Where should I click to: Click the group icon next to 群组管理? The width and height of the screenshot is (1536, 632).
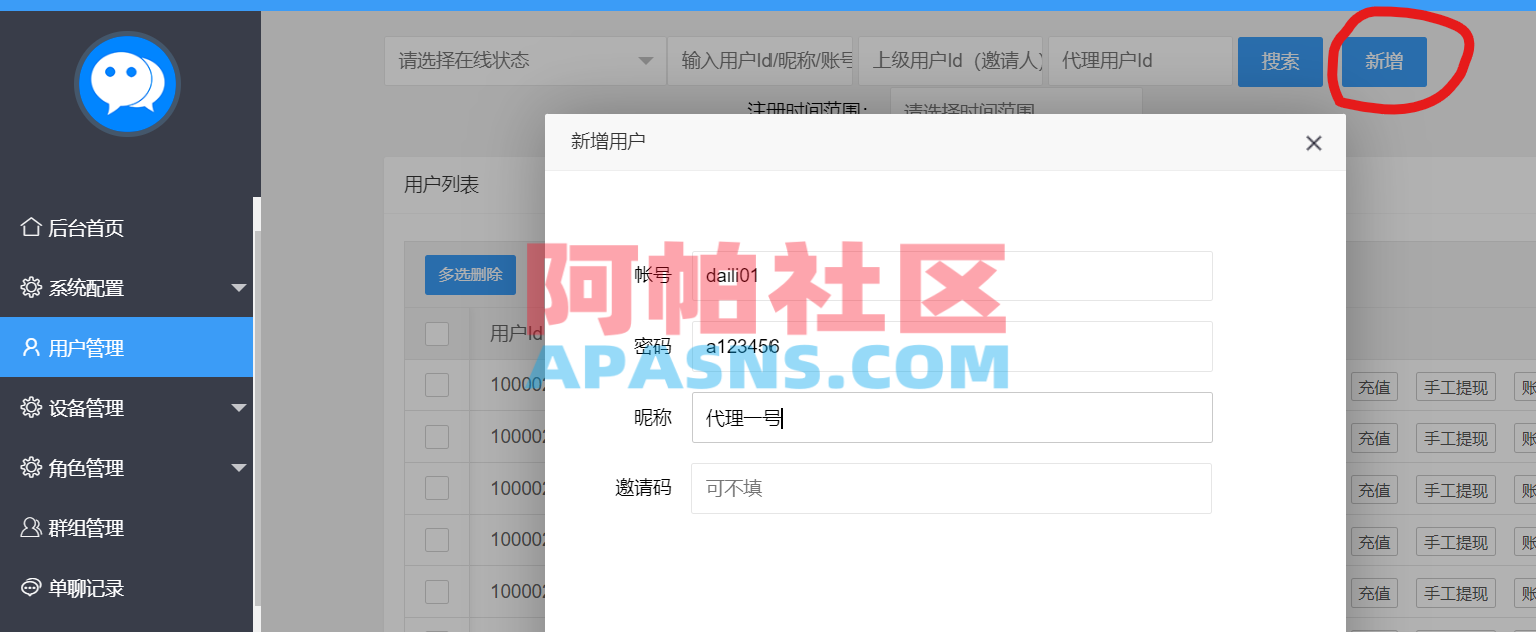pos(31,528)
